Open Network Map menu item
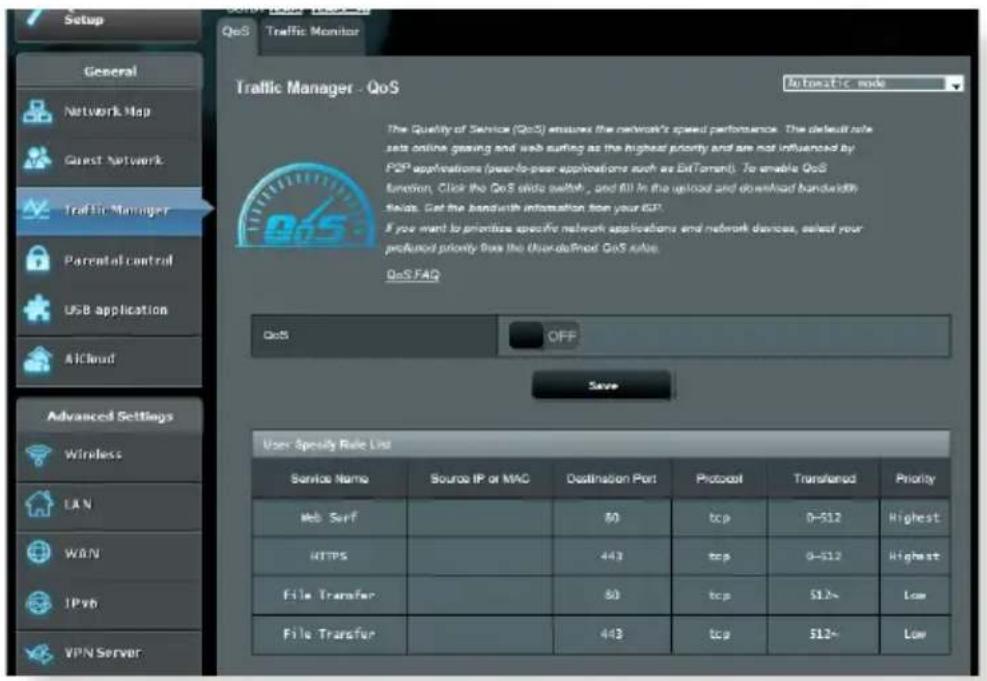The width and height of the screenshot is (987, 681). [x=110, y=112]
